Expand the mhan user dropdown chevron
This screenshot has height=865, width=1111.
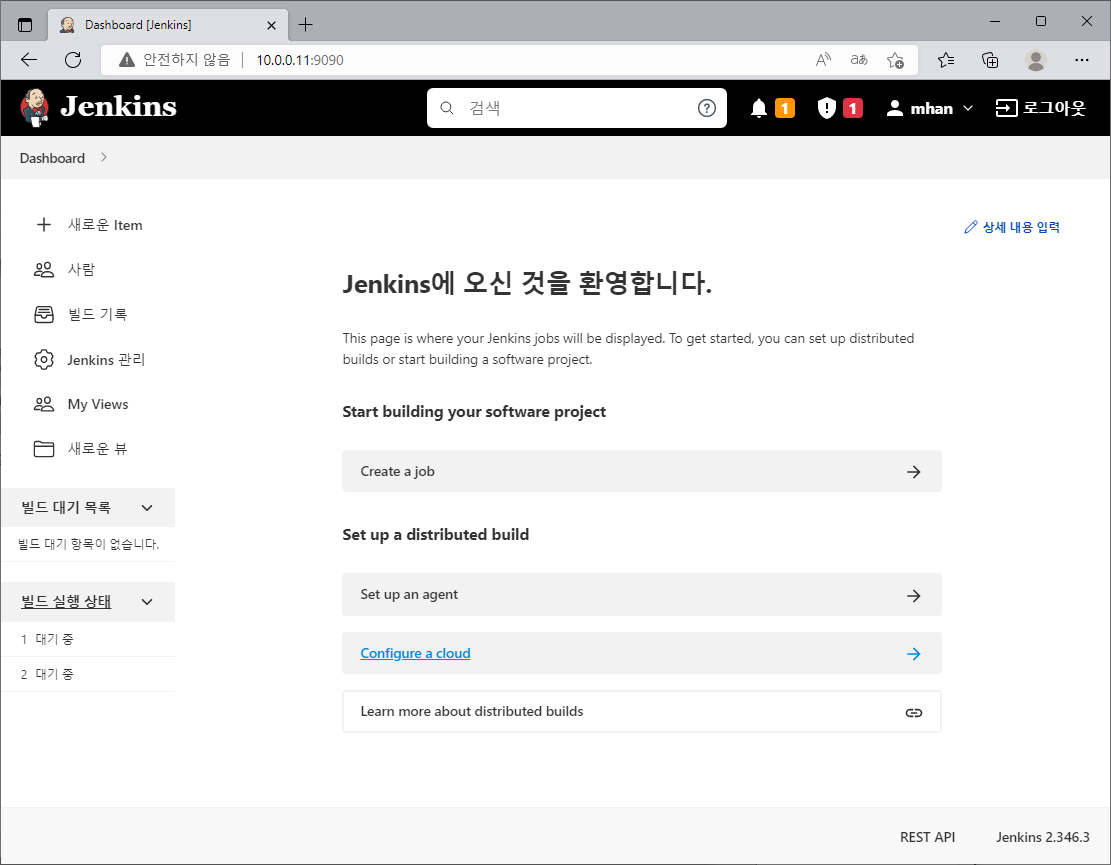(968, 108)
